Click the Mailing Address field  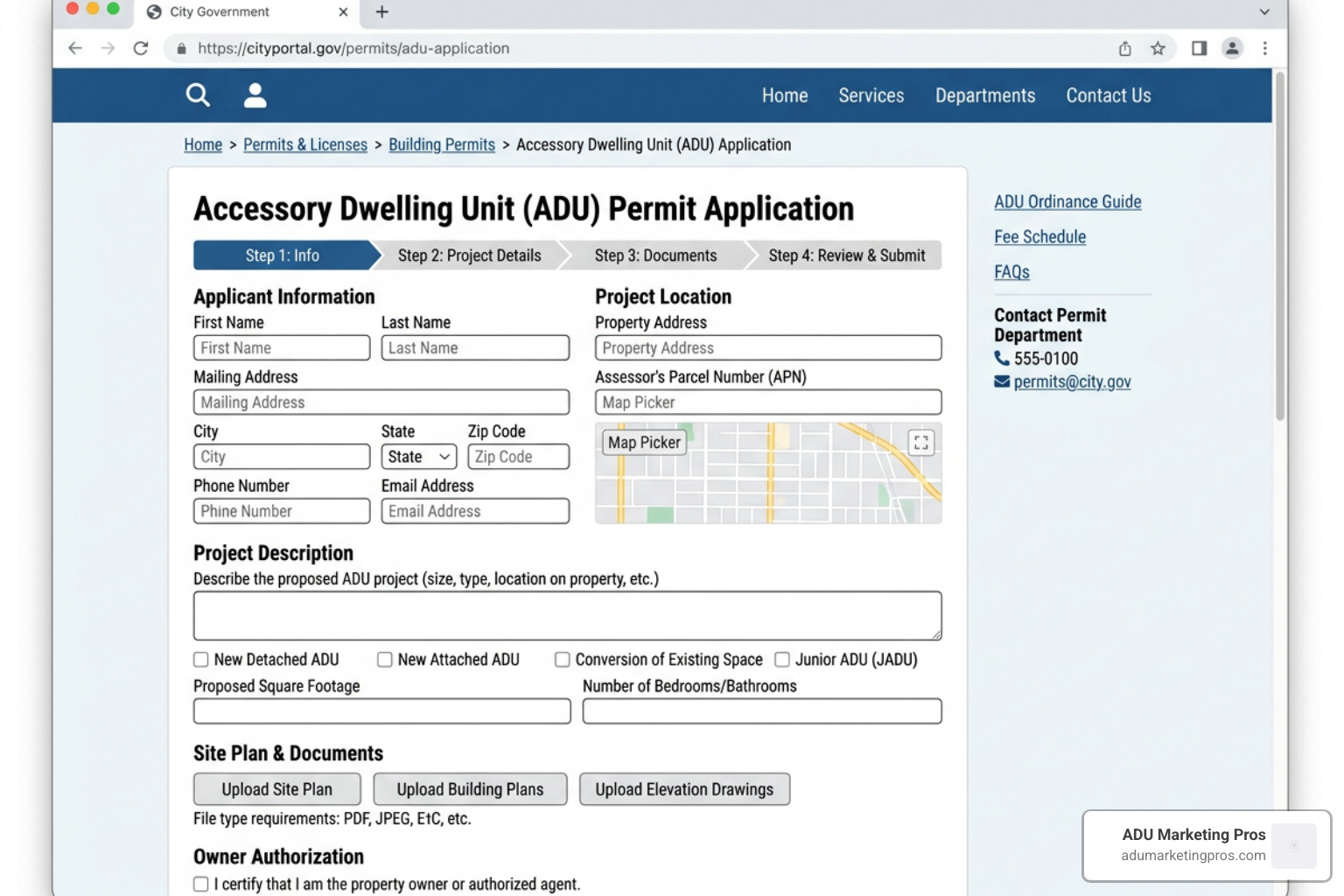coord(381,402)
